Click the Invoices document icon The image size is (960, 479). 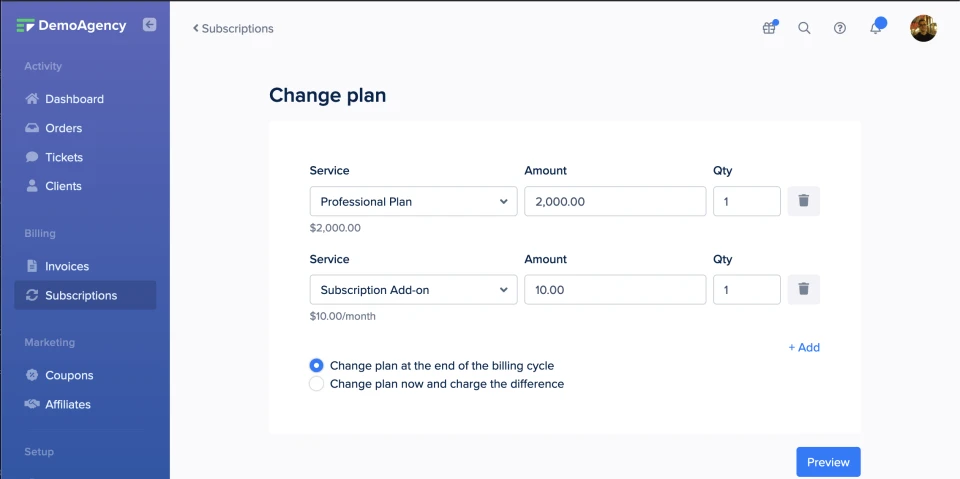pyautogui.click(x=32, y=266)
